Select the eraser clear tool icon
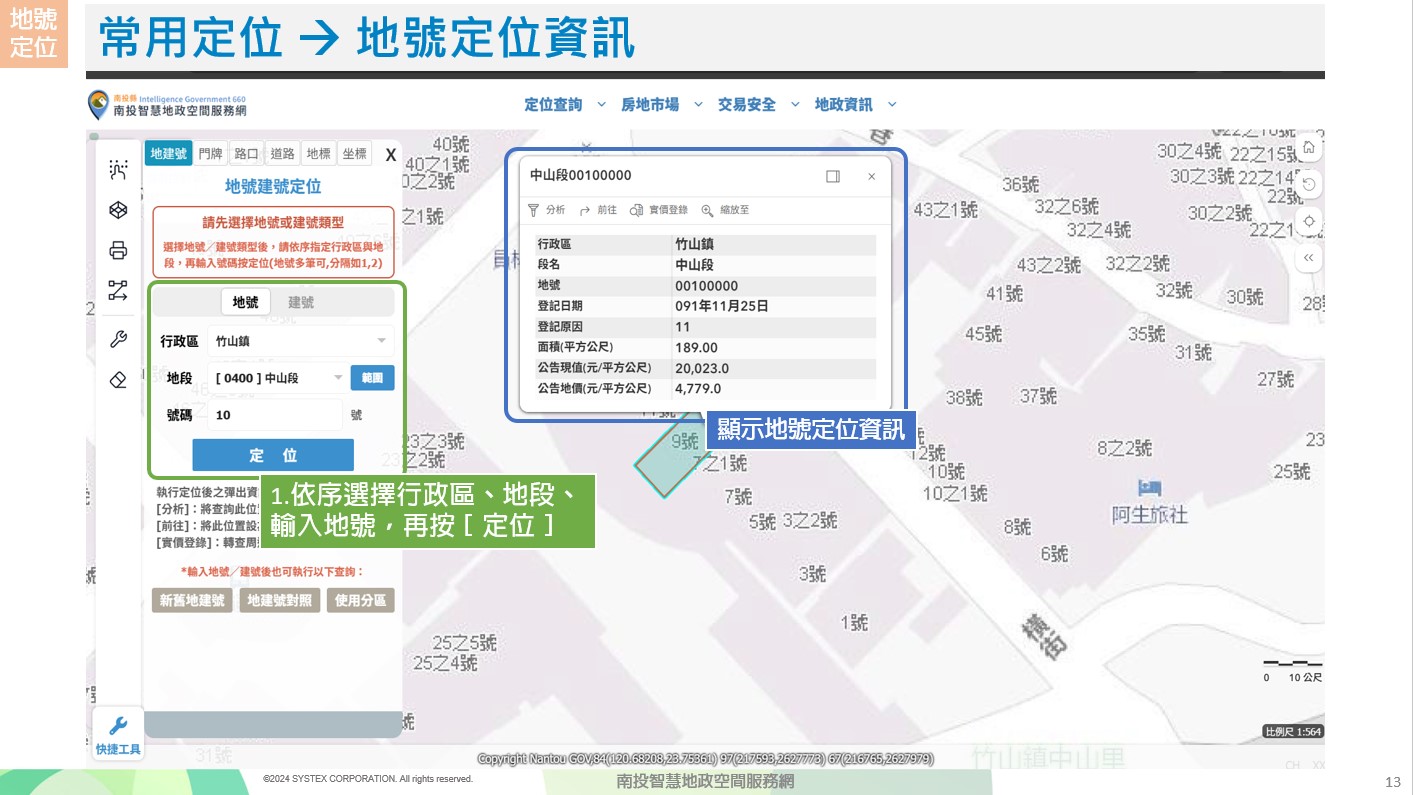 point(118,380)
